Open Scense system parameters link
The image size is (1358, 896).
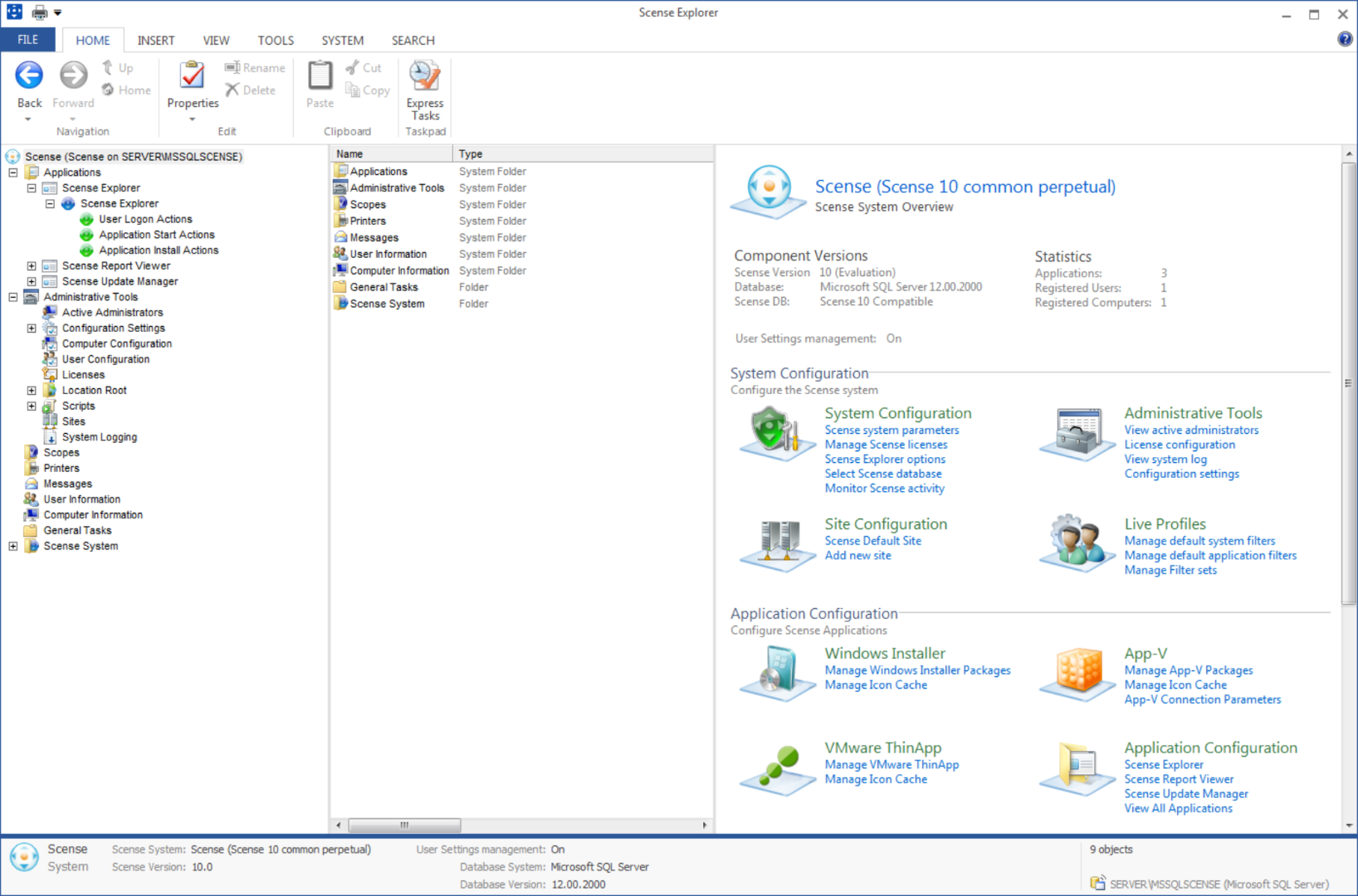click(891, 430)
